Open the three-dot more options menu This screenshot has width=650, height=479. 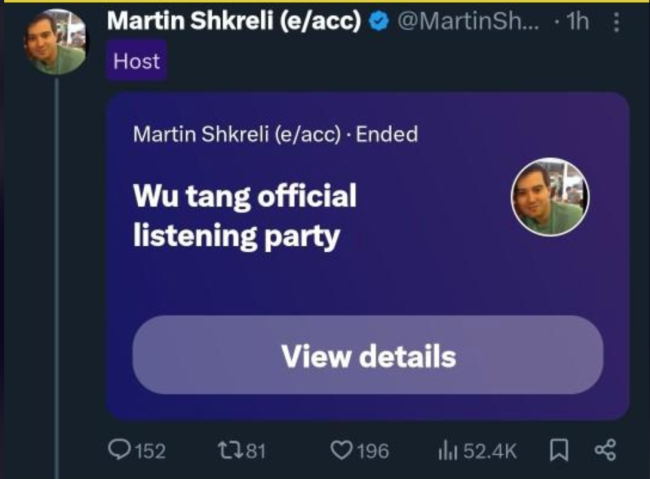(x=615, y=21)
